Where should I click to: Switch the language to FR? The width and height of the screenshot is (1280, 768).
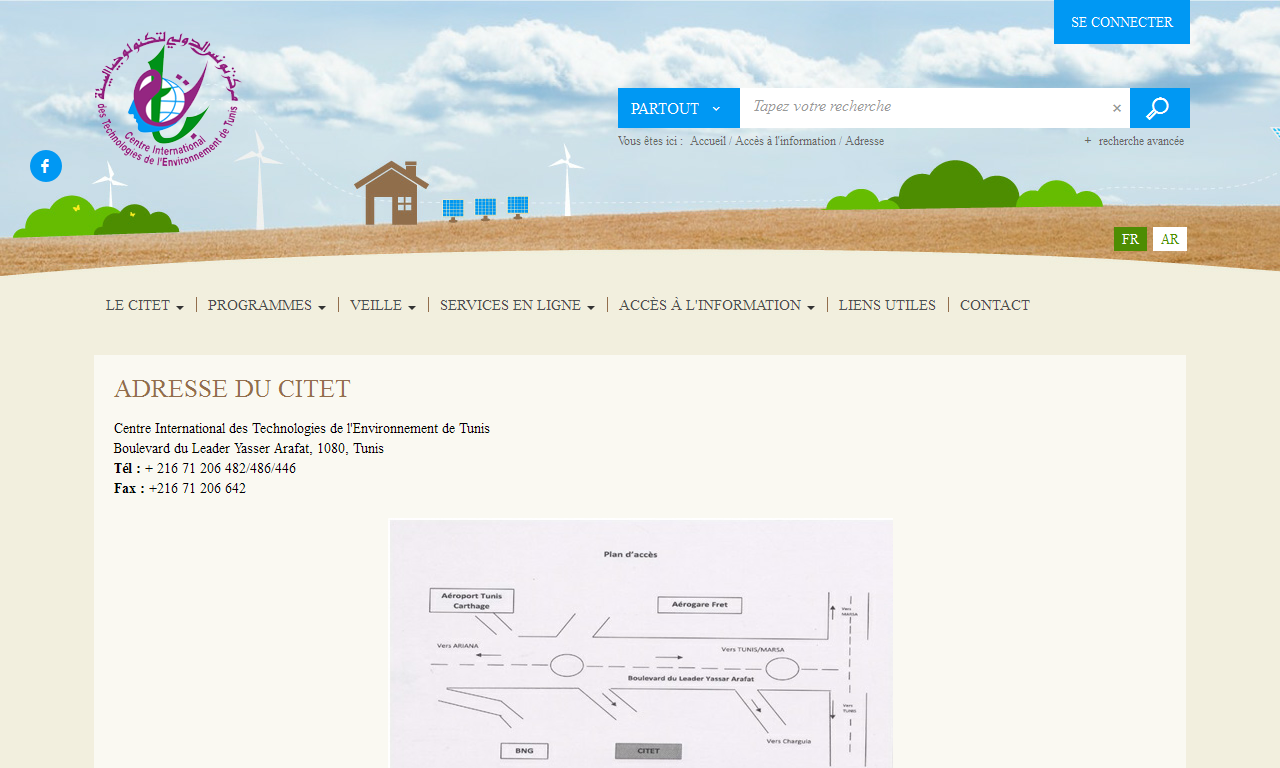(1130, 239)
